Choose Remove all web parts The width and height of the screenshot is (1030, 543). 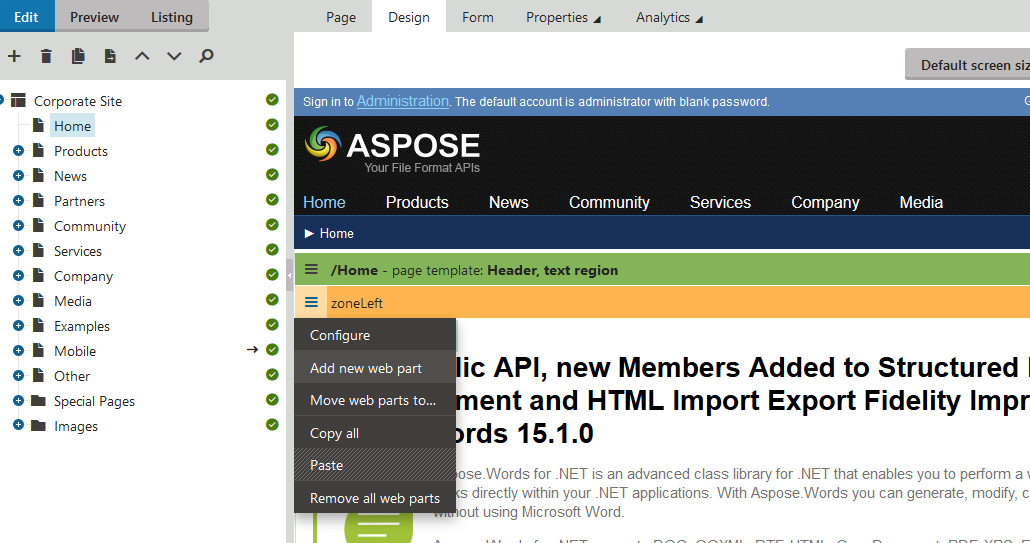(375, 498)
